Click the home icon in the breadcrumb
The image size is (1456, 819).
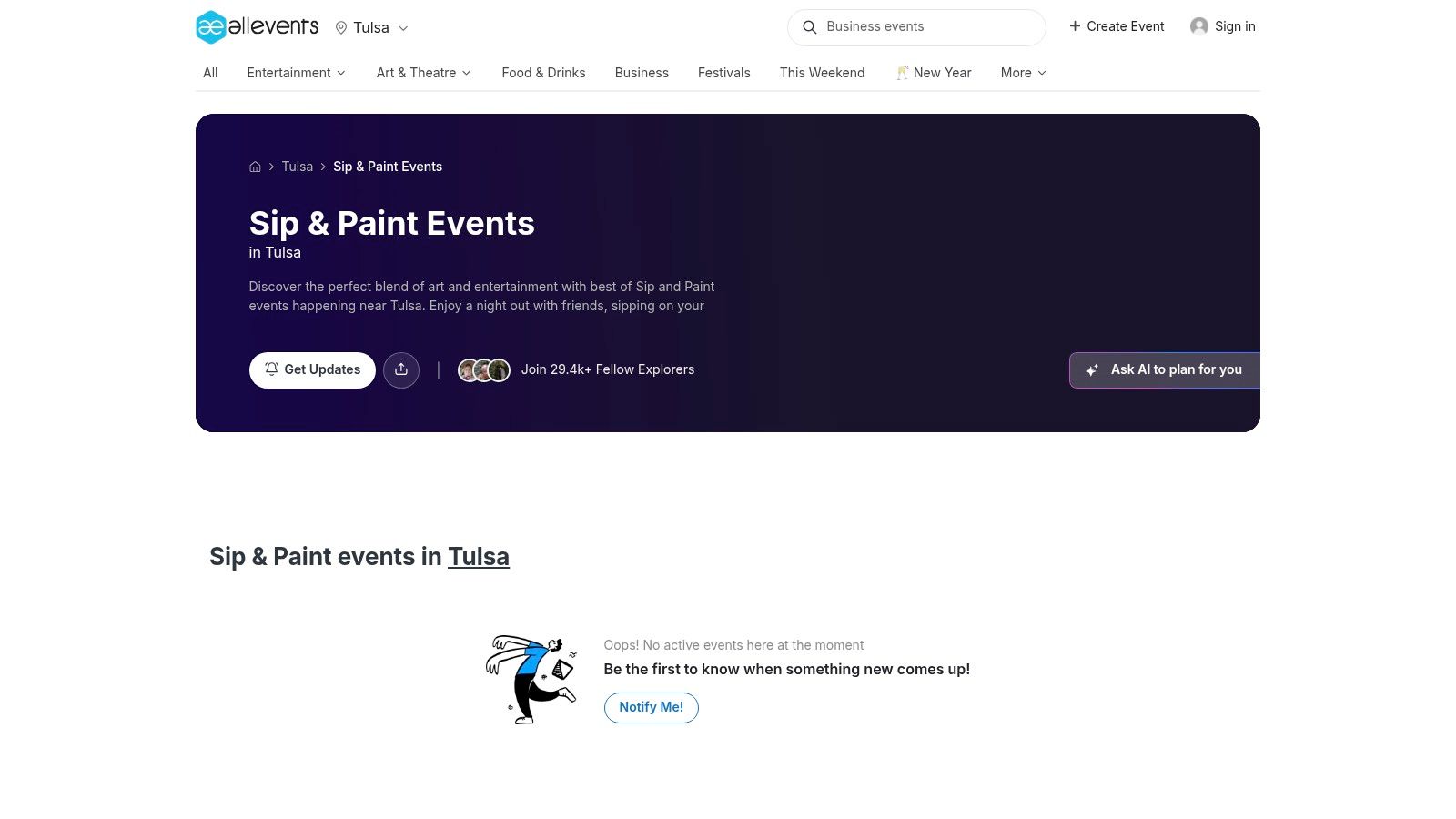click(256, 167)
